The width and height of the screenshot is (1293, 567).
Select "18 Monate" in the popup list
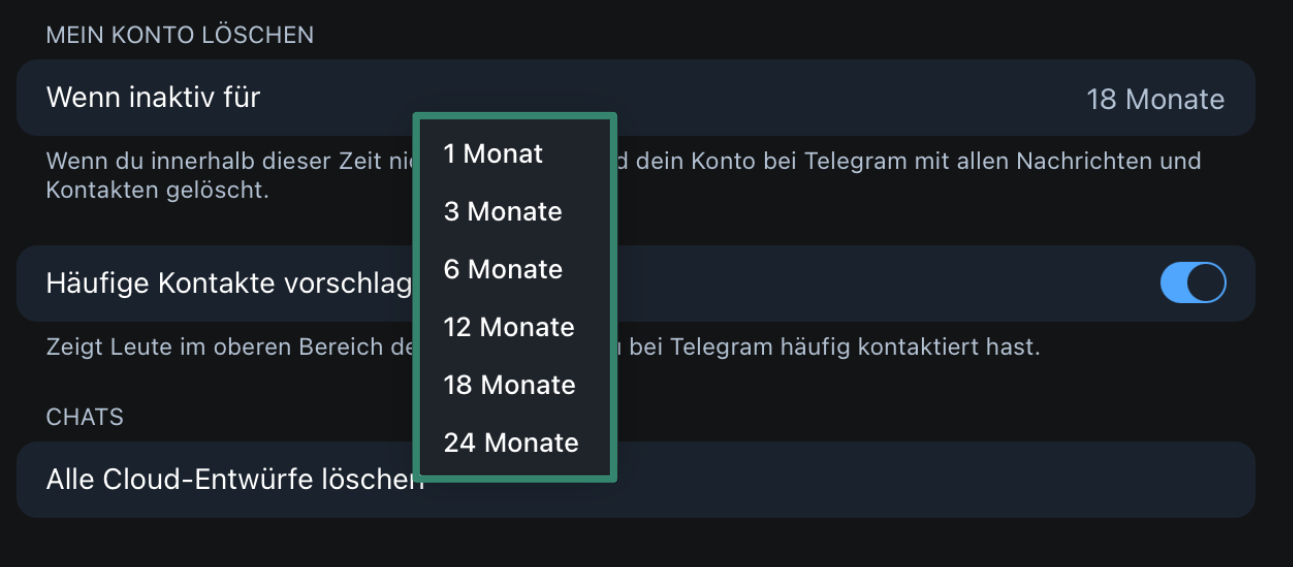point(509,386)
